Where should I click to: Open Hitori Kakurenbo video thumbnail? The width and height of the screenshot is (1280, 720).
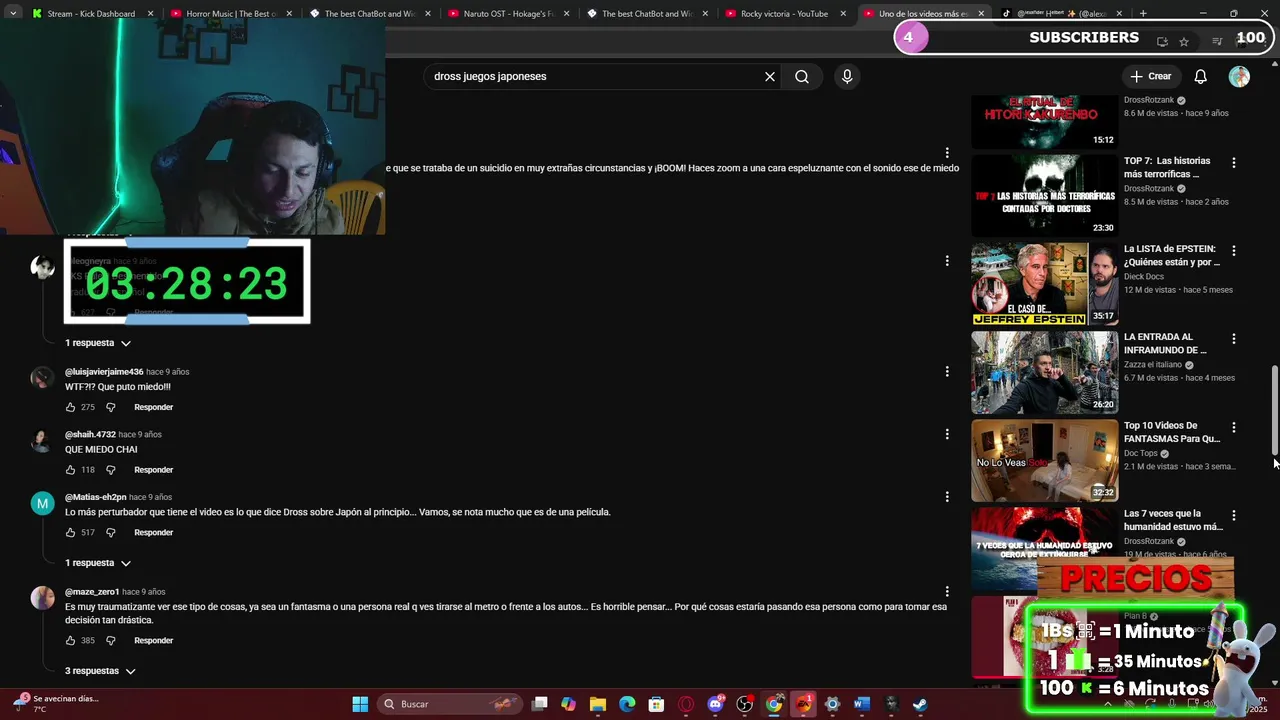[1045, 121]
